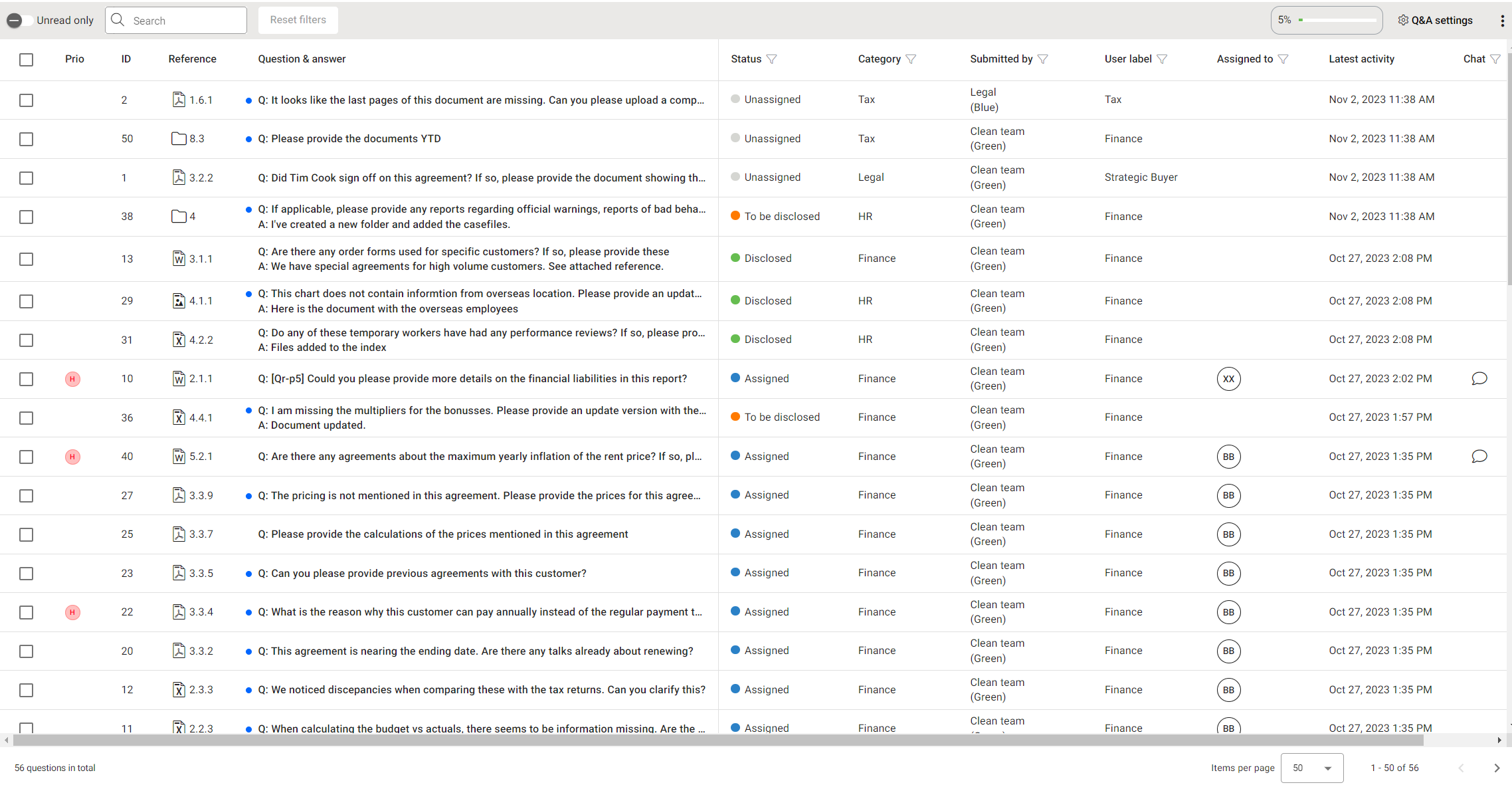Open Word document reference 2.1.1
The width and height of the screenshot is (1512, 785).
point(192,379)
